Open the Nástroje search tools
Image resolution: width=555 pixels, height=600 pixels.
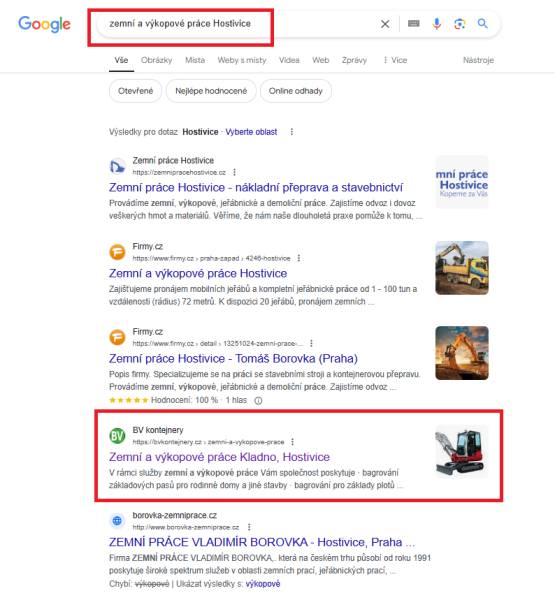[x=478, y=60]
